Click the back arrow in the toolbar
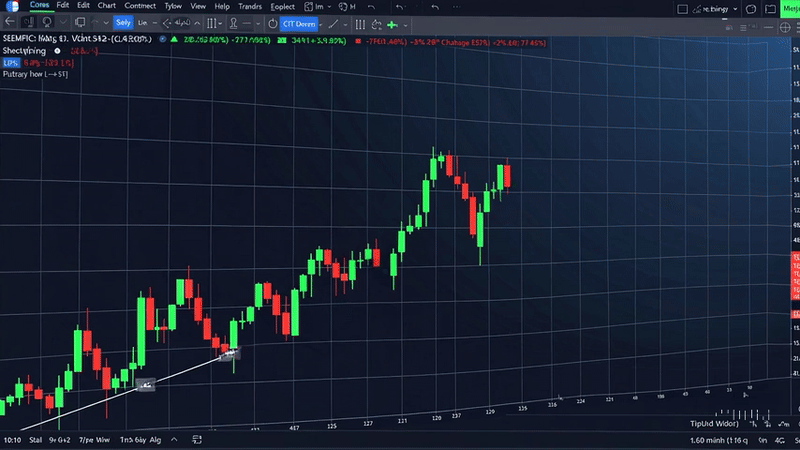Image resolution: width=800 pixels, height=450 pixels. [10, 22]
